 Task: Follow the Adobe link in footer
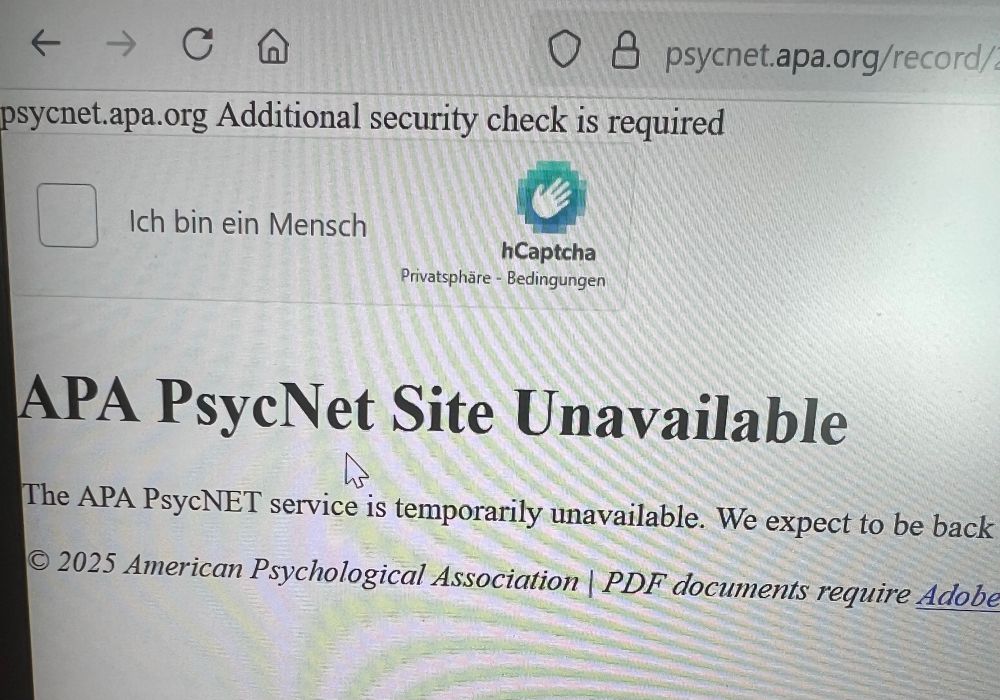tap(958, 596)
